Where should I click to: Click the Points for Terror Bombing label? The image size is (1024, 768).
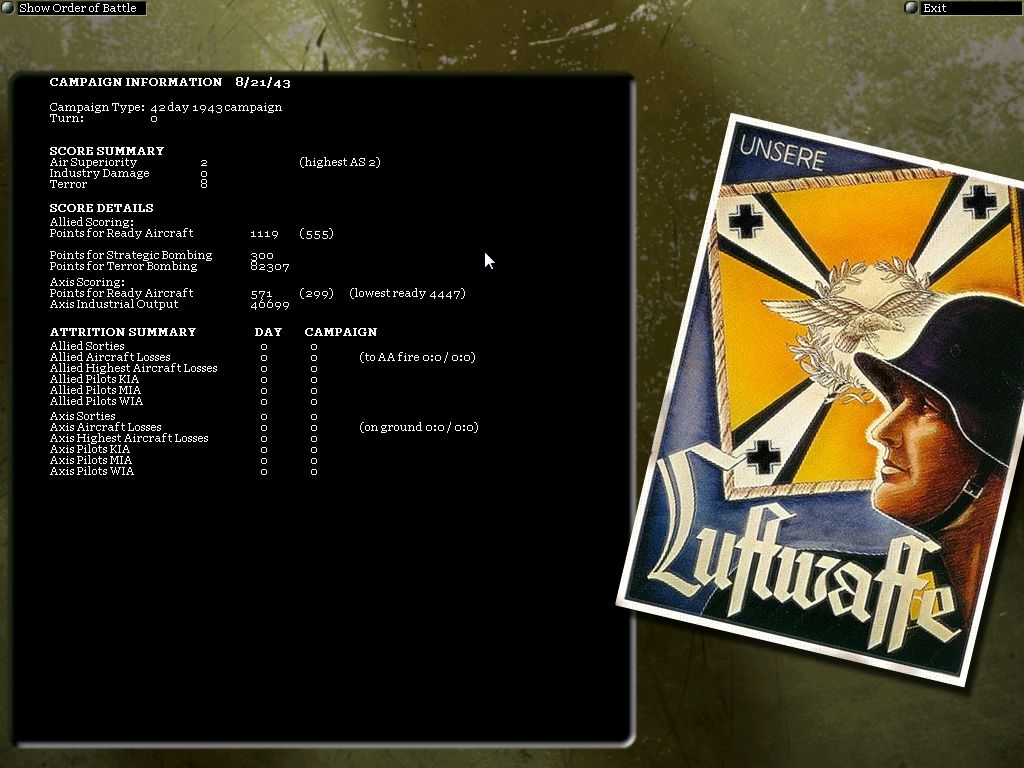[x=123, y=266]
